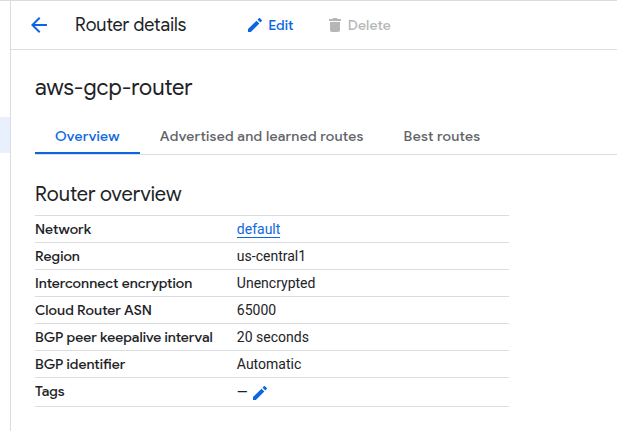This screenshot has width=617, height=431.
Task: Open Advertised and learned routes tab
Action: point(261,136)
